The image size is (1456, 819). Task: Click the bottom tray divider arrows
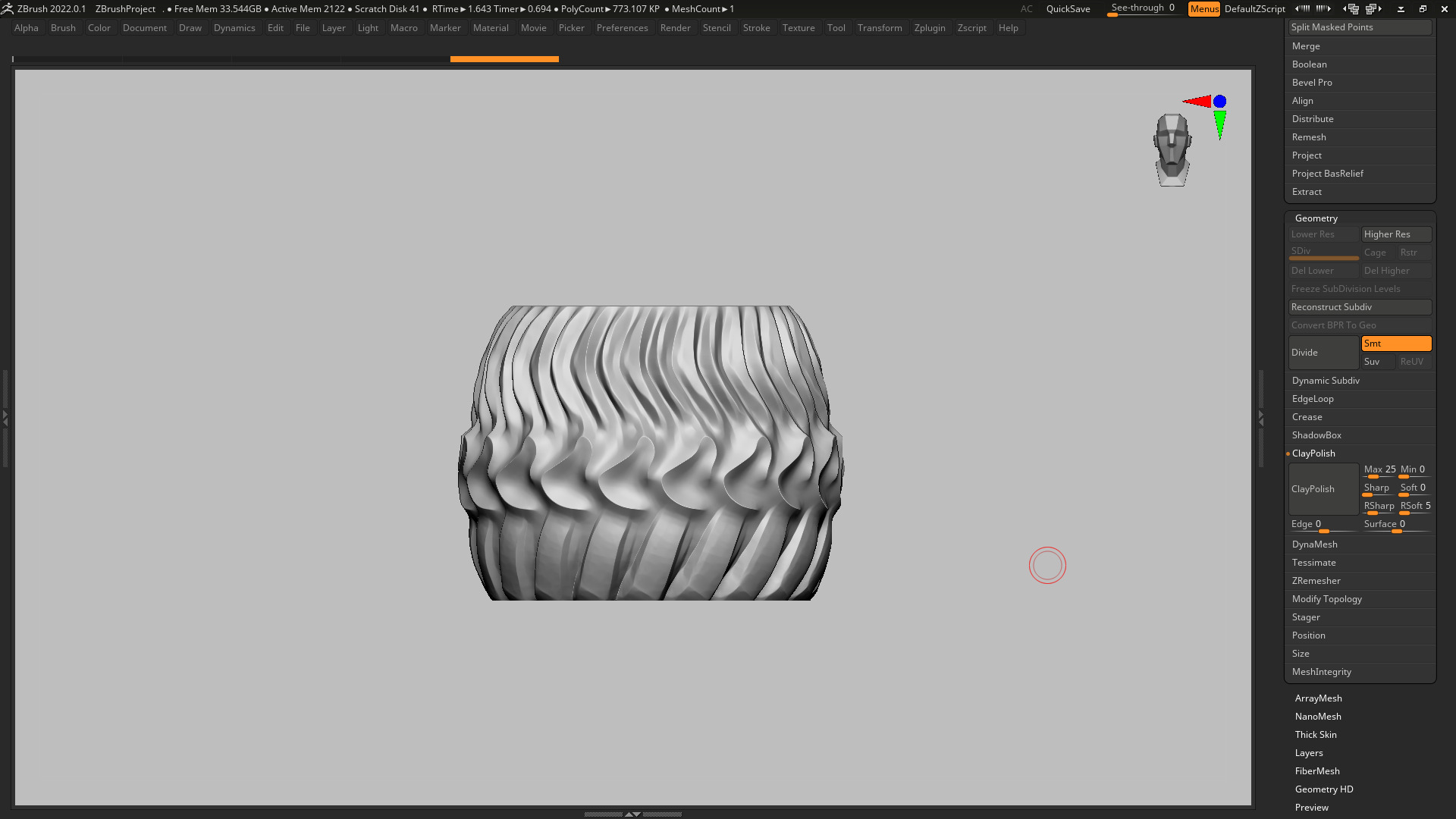coord(632,814)
